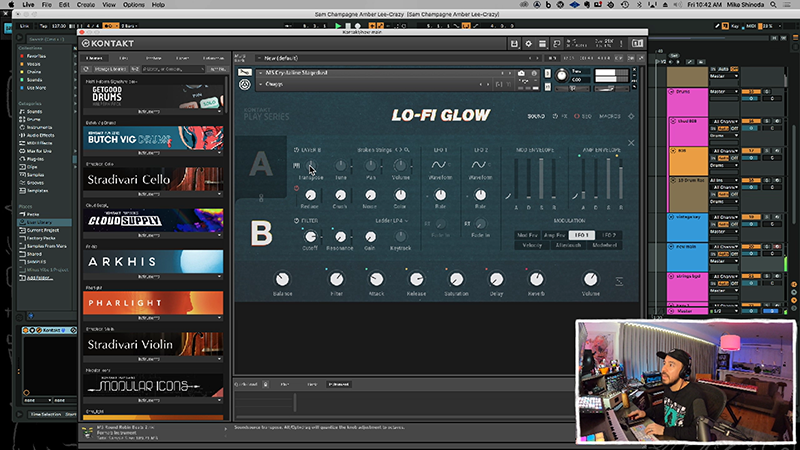
Task: Click the LFO 1 waveform shape icon
Action: pos(436,164)
